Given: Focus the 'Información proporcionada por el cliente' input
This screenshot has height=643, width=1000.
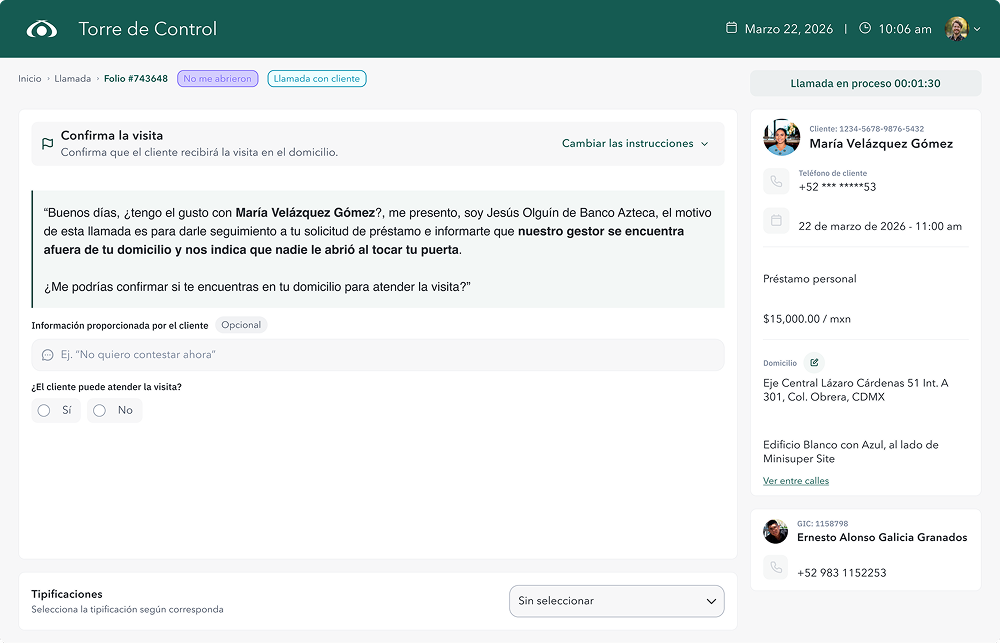Looking at the screenshot, I should [378, 355].
